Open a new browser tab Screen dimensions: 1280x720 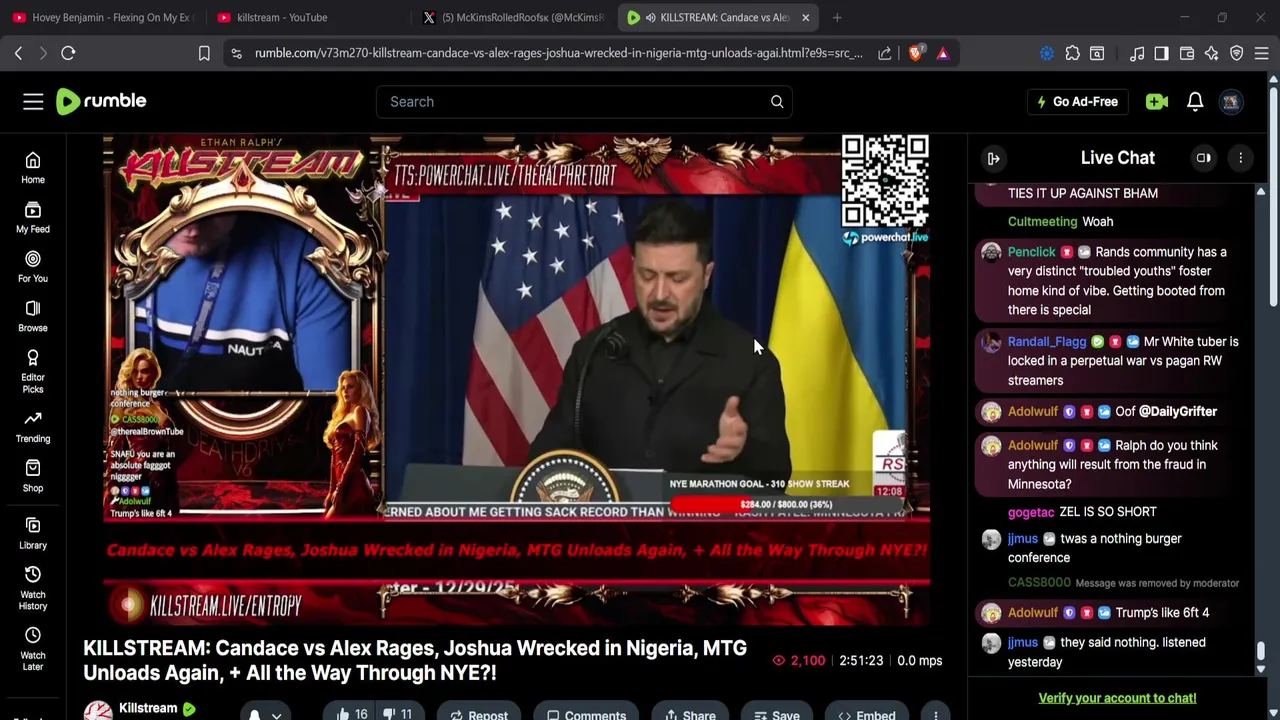(837, 17)
